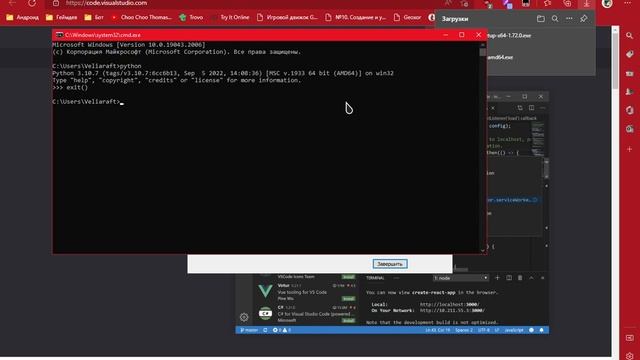The height and width of the screenshot is (360, 640).
Task: Click the VS Code manage gear icon
Action: (x=244, y=317)
